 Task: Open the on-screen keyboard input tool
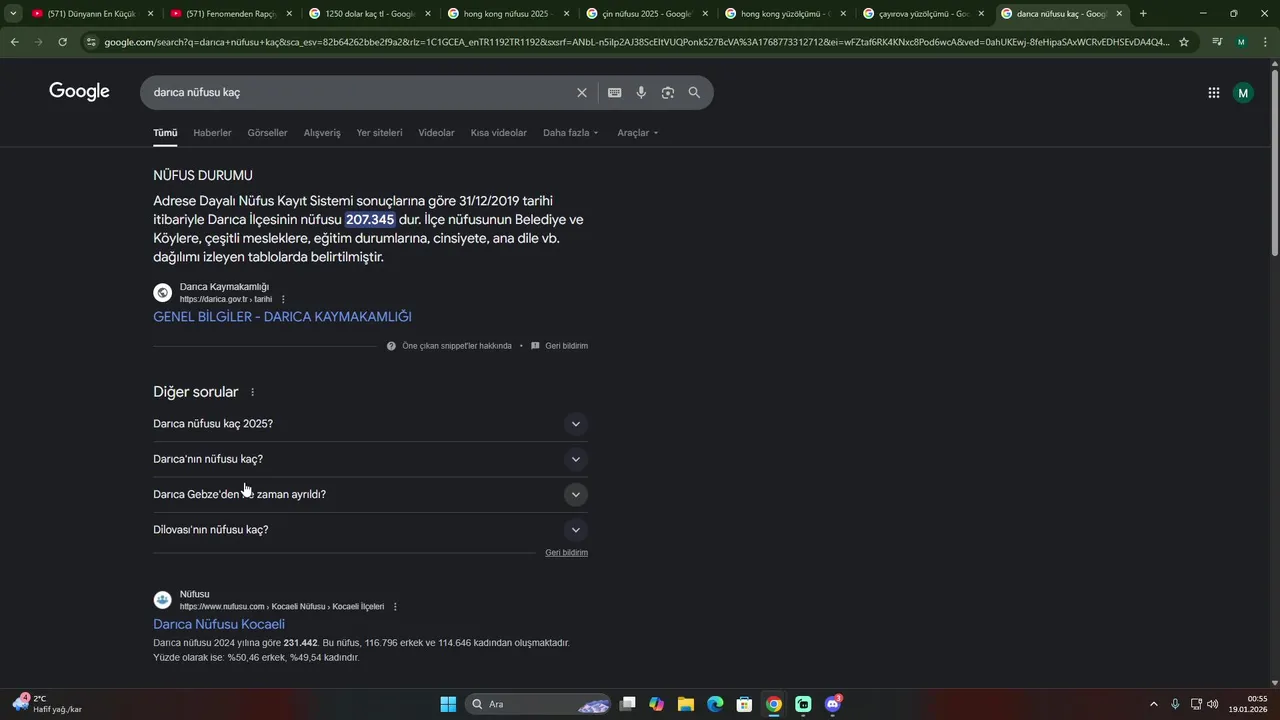point(614,93)
